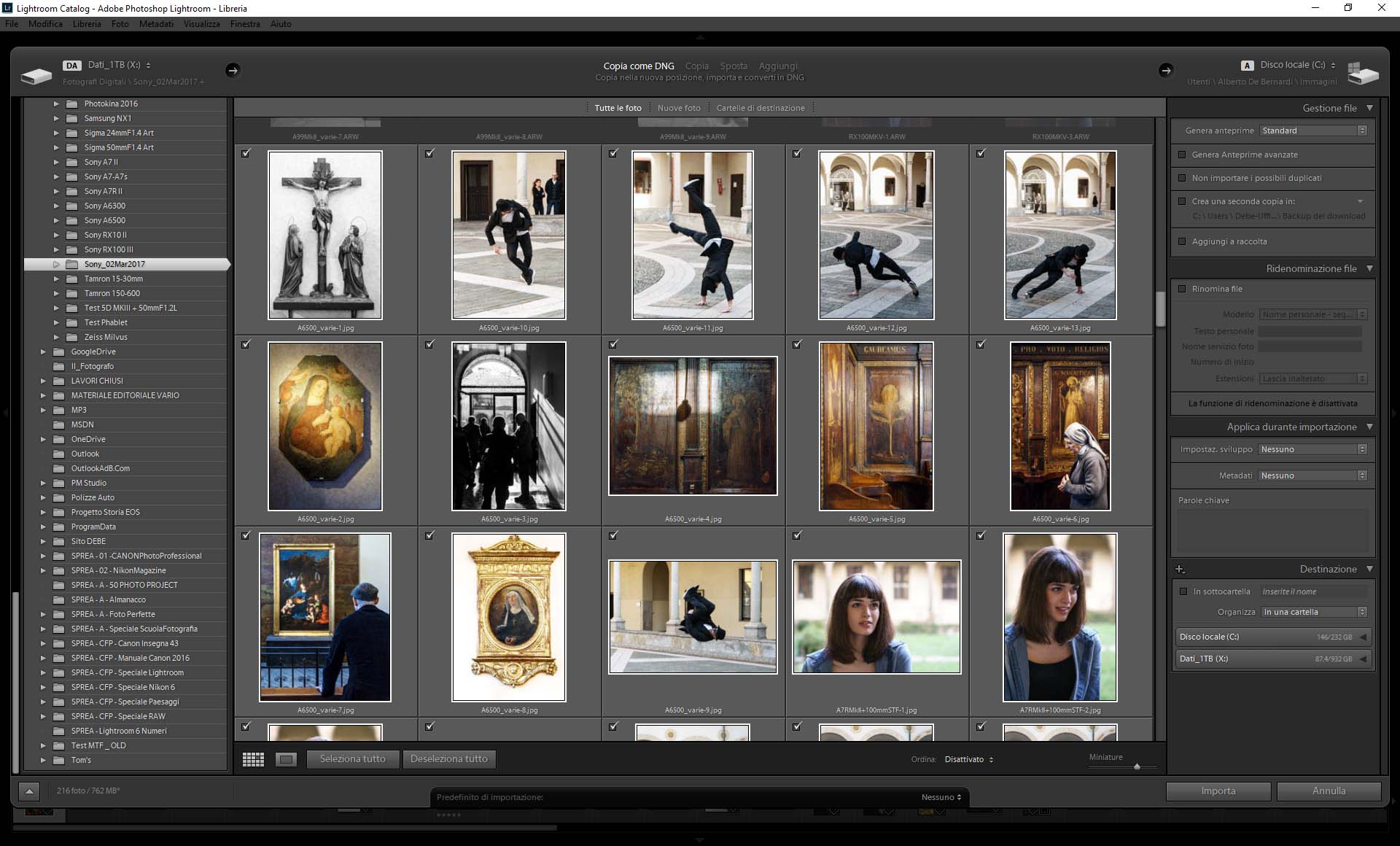Expand the GoogleDrive folder
This screenshot has width=1400, height=846.
point(43,352)
